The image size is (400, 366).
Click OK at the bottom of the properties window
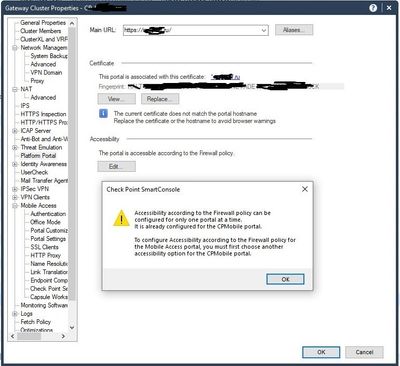click(x=321, y=352)
